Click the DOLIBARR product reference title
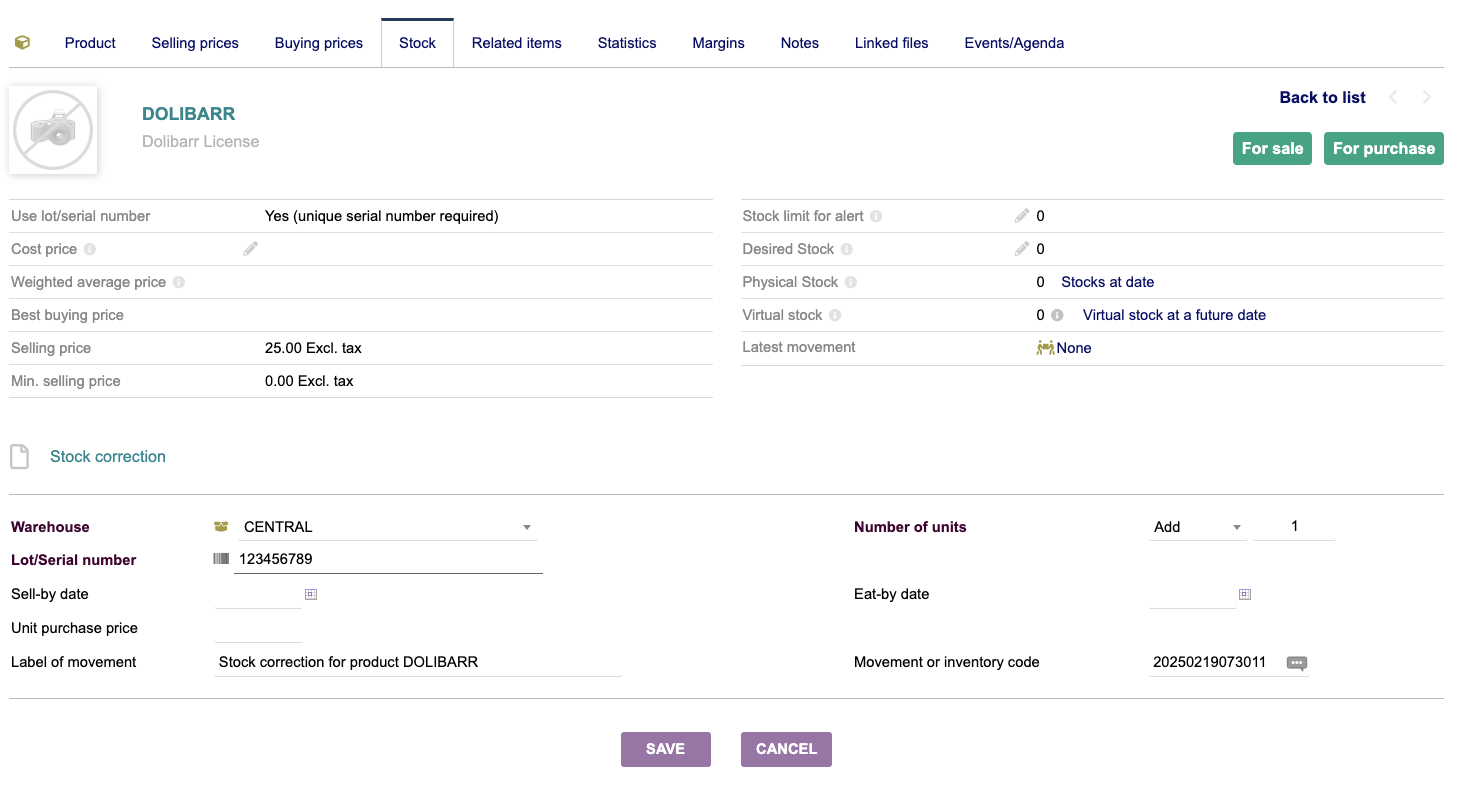Image resolution: width=1467 pixels, height=797 pixels. point(189,114)
